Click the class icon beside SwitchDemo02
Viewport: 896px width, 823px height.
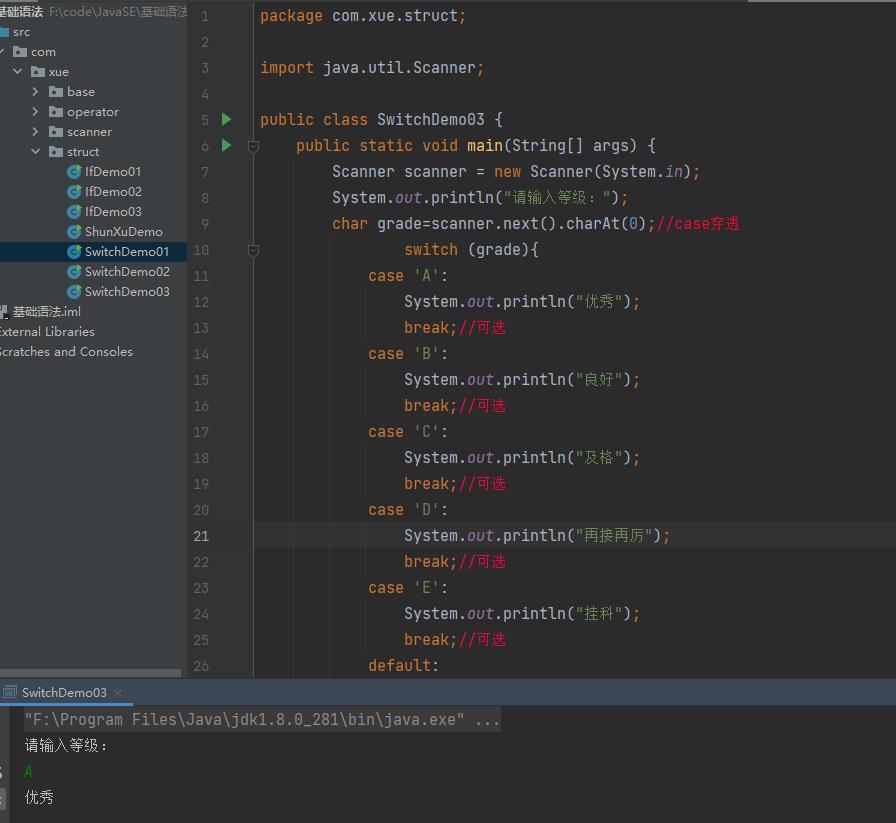click(74, 271)
